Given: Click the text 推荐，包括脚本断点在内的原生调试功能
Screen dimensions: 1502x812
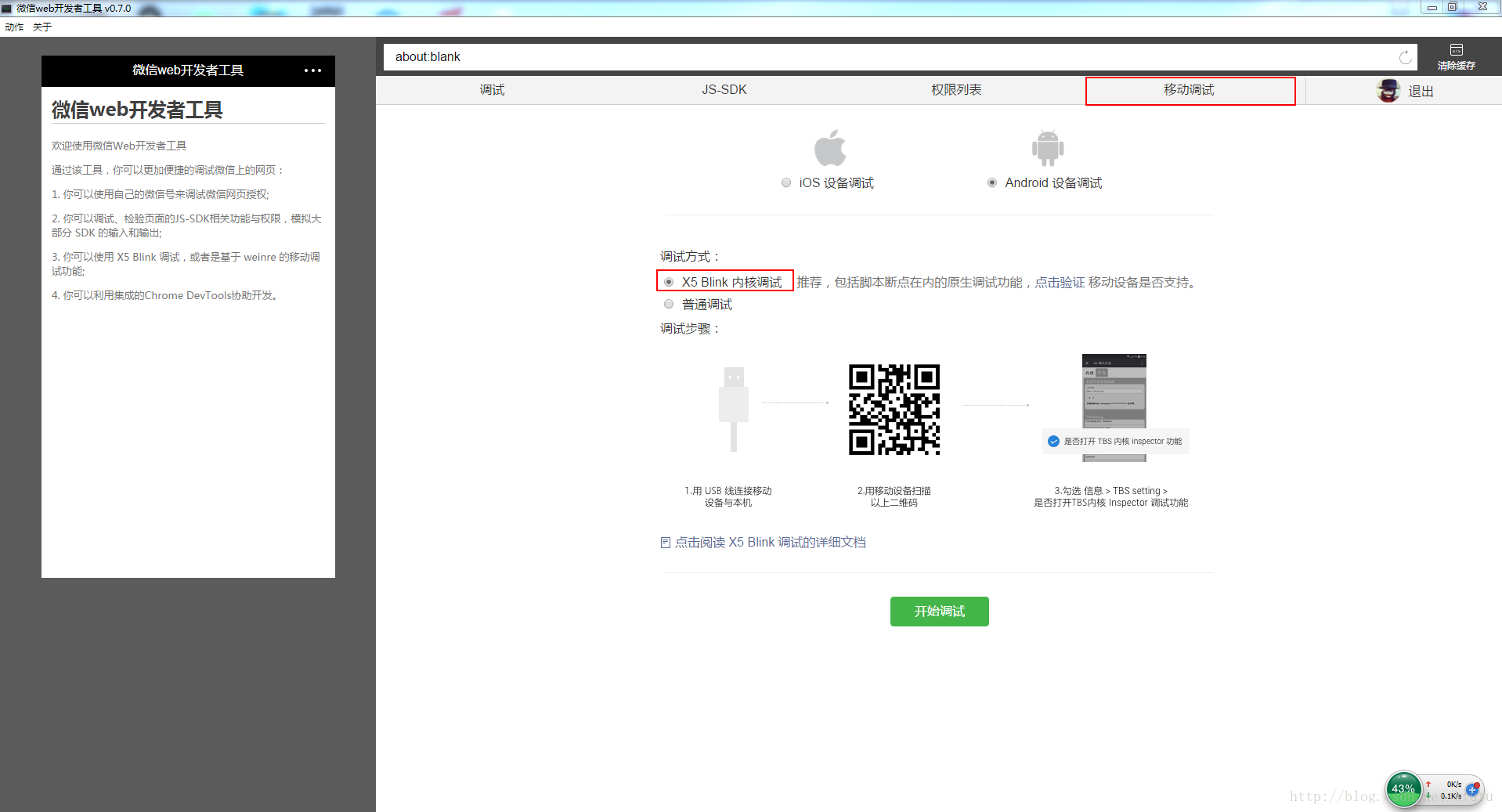Looking at the screenshot, I should (x=909, y=283).
